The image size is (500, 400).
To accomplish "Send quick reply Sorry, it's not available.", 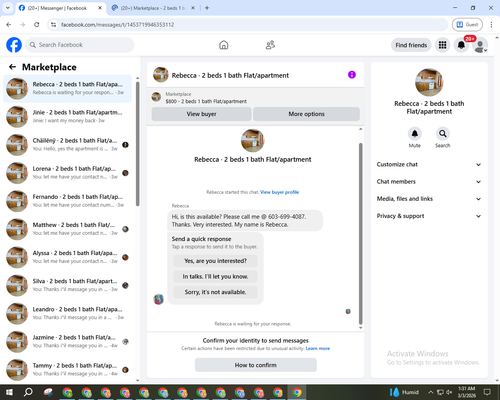I will (x=215, y=292).
